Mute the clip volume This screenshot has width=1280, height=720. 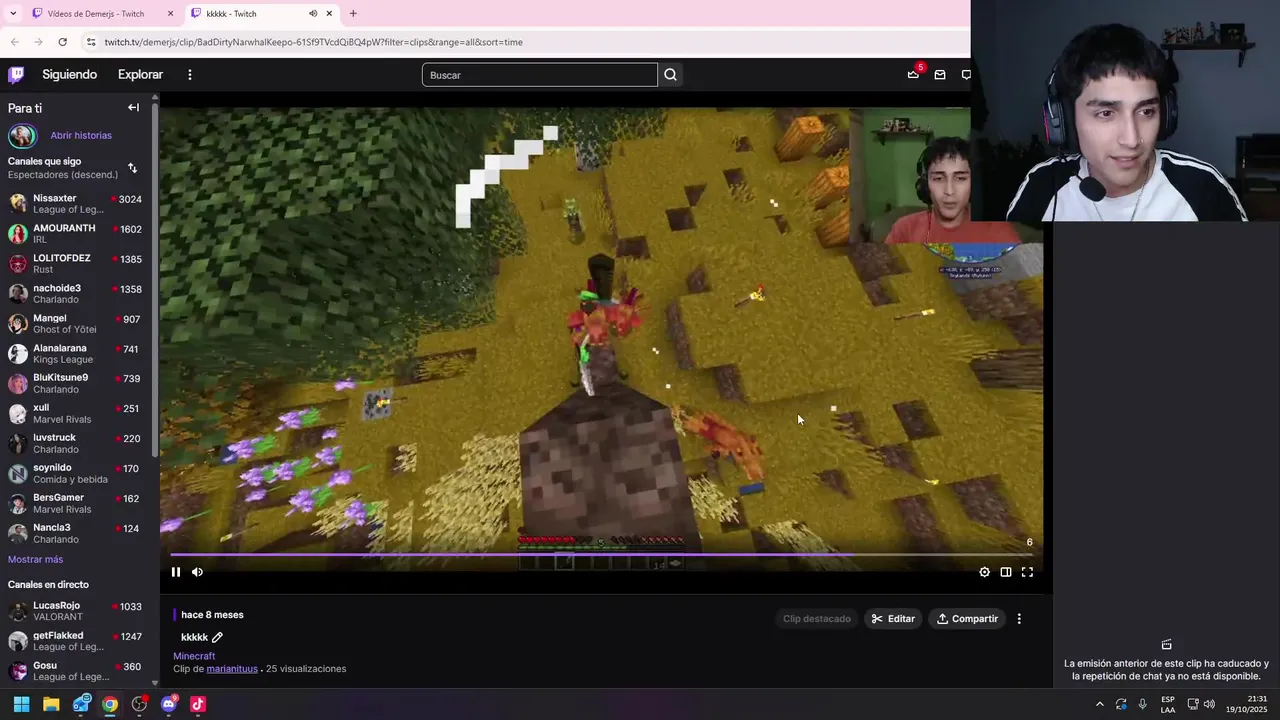click(197, 572)
